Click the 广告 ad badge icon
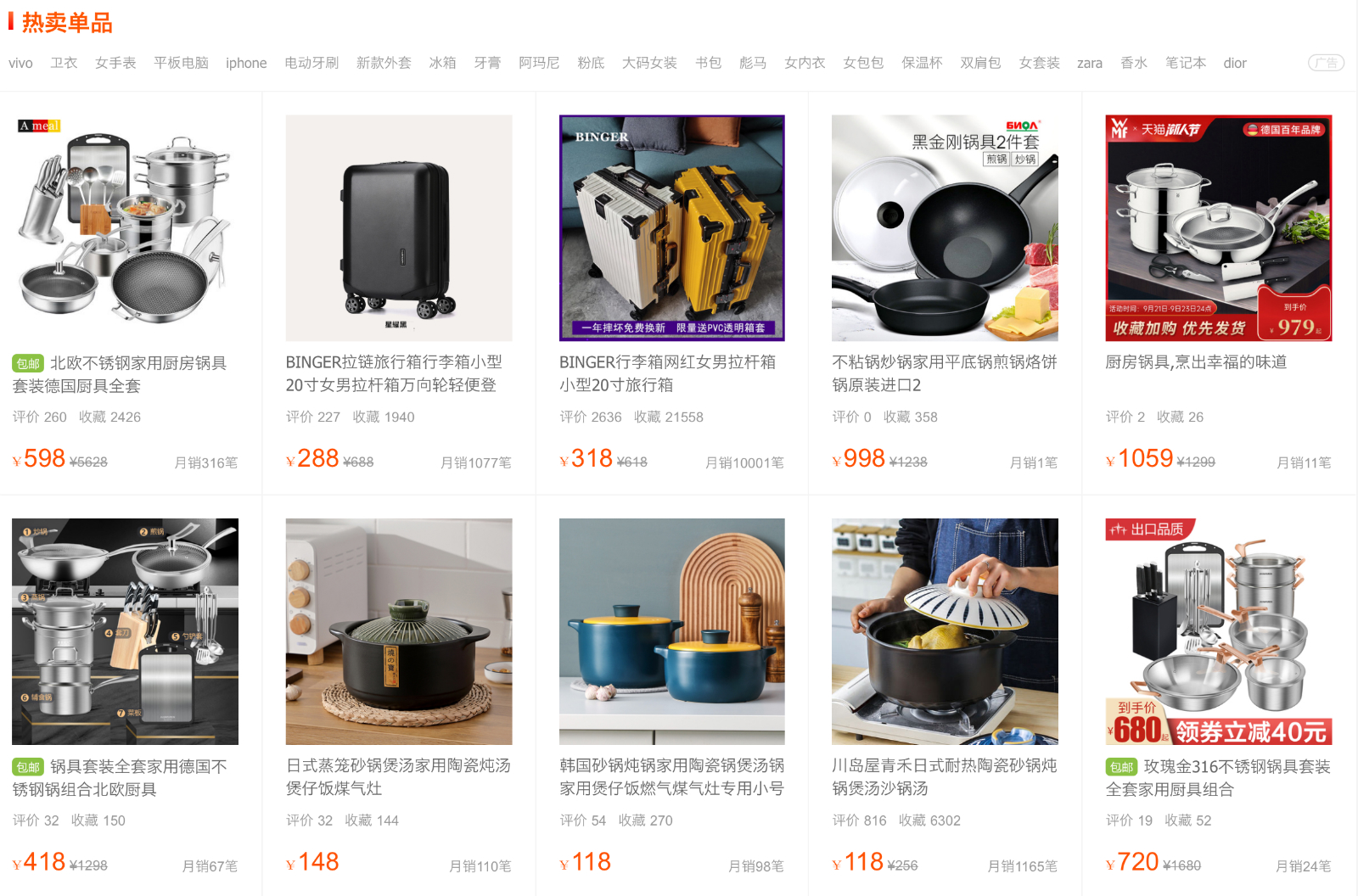The image size is (1358, 896). (1326, 63)
